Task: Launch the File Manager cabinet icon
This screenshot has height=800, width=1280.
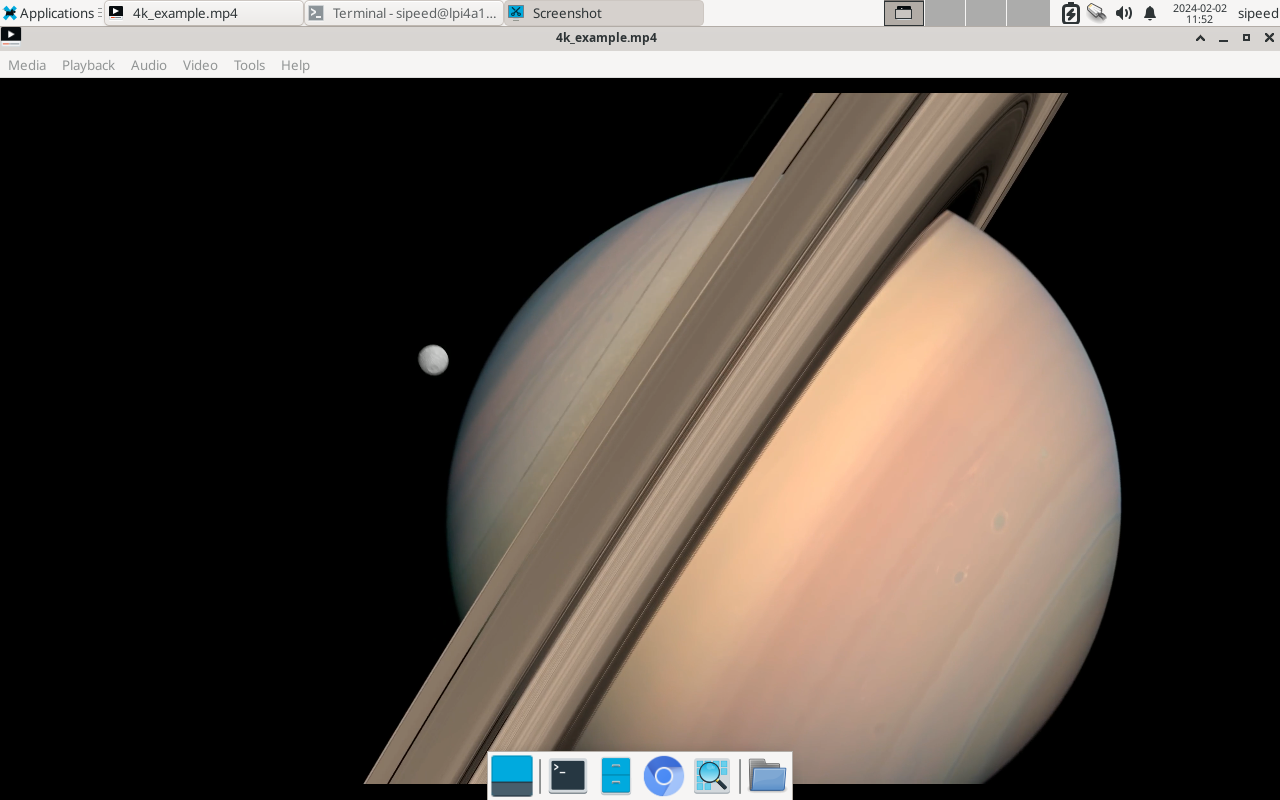Action: tap(616, 776)
